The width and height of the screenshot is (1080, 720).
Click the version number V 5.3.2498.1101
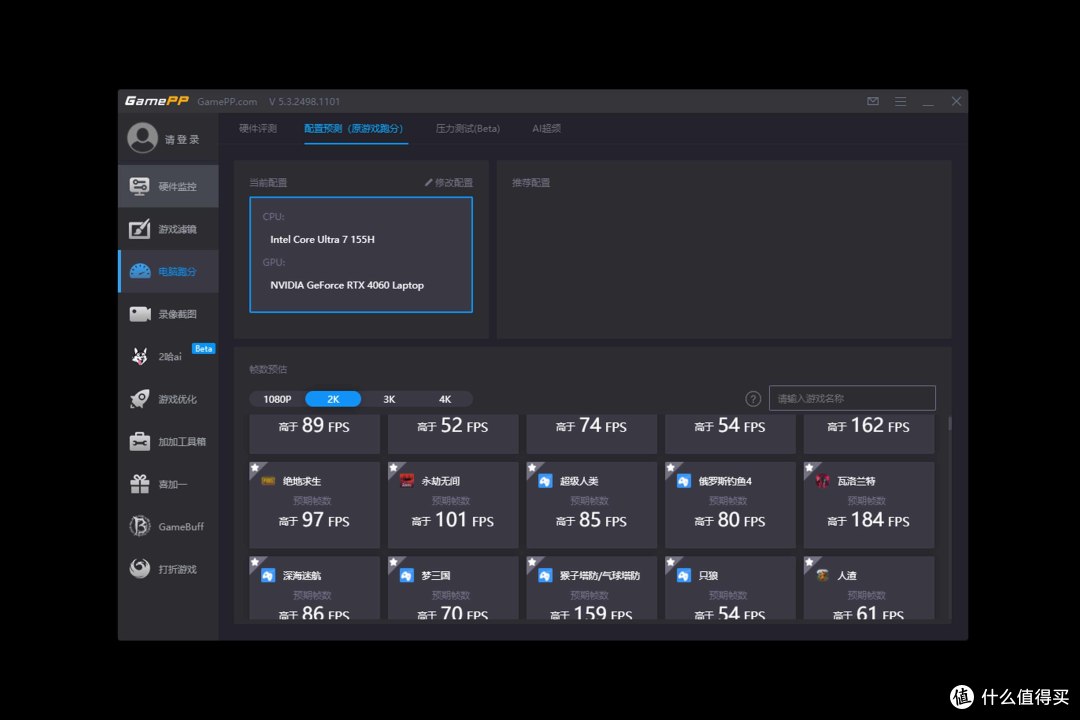coord(304,102)
